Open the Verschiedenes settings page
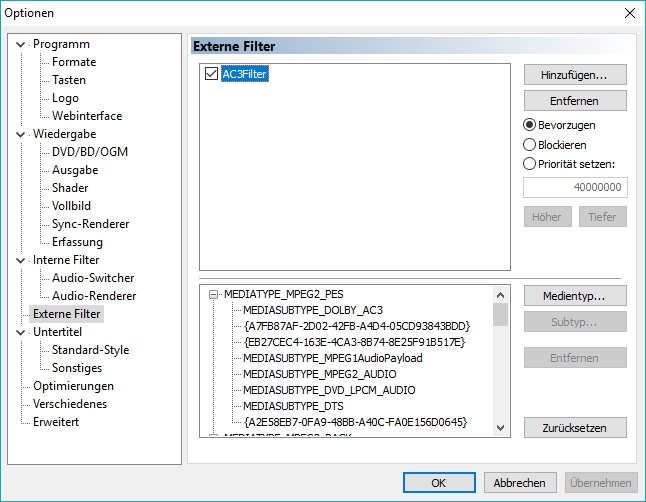The height and width of the screenshot is (502, 646). (x=70, y=404)
